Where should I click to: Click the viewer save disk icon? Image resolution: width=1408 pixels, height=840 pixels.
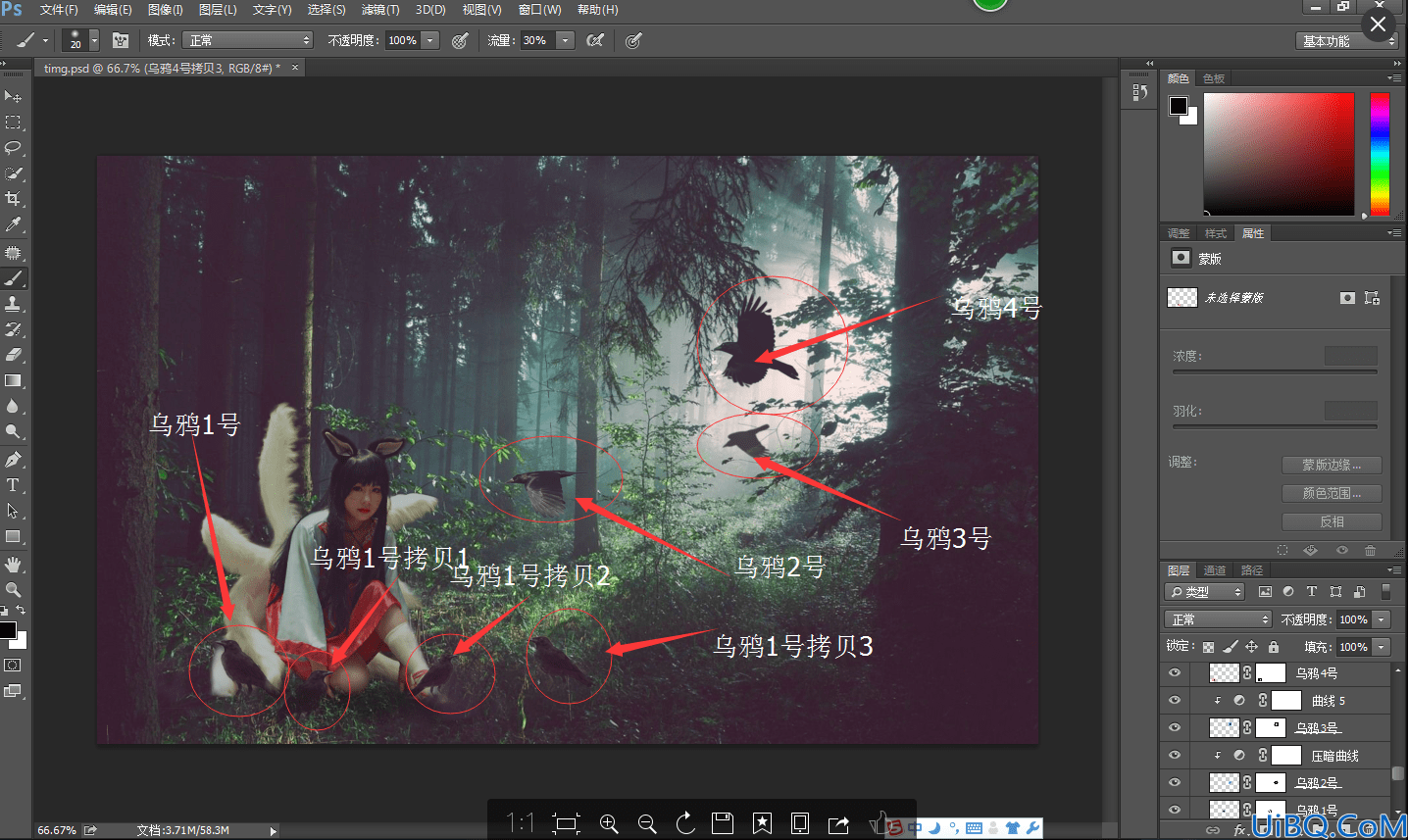(723, 823)
